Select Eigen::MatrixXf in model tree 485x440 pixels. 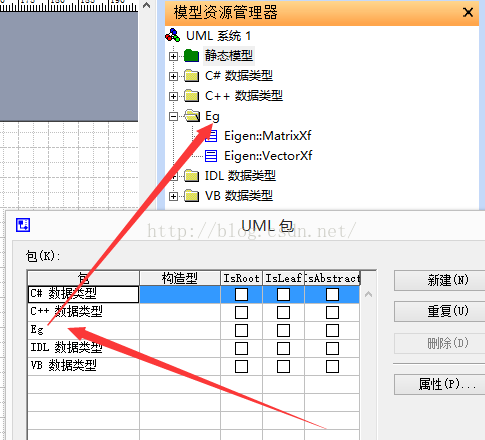[268, 136]
